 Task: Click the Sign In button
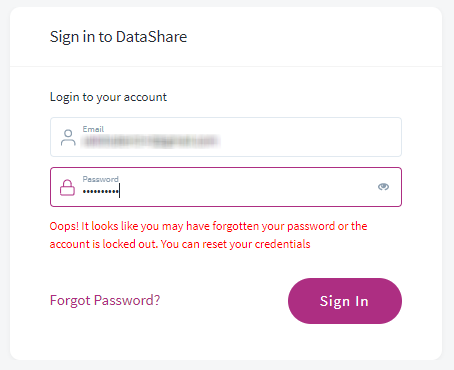click(345, 301)
